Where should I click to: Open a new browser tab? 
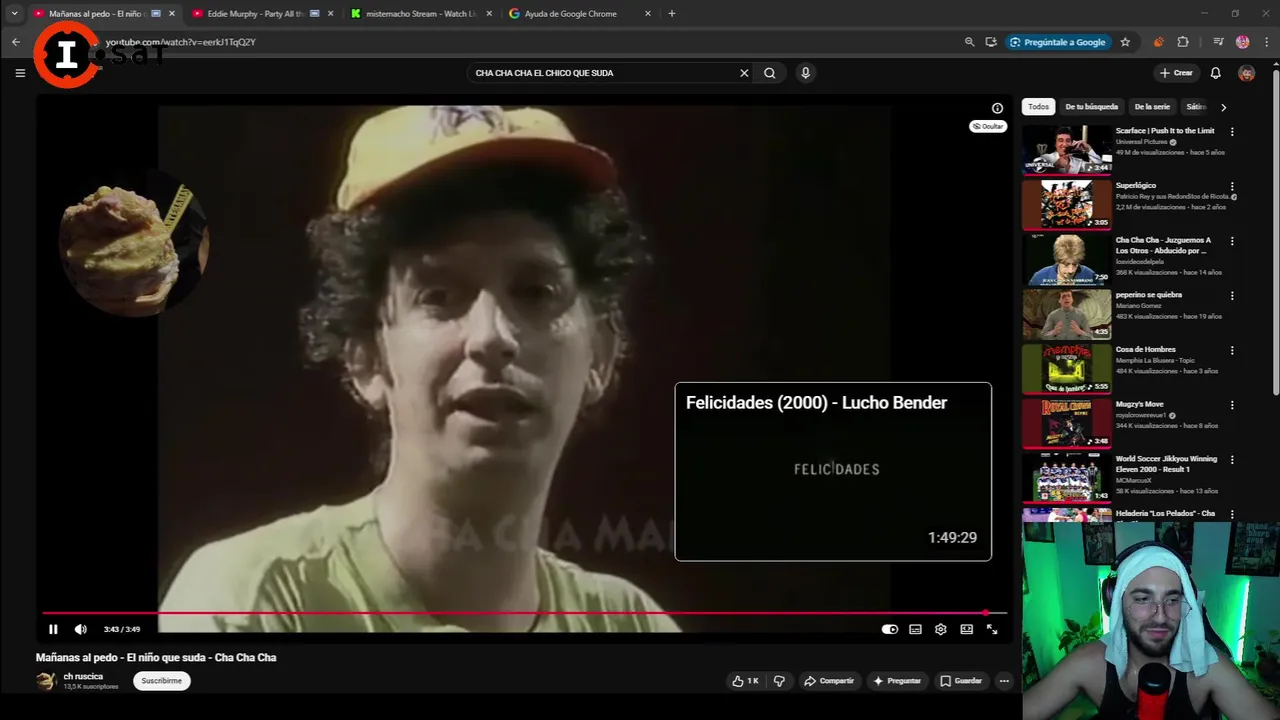[x=671, y=14]
